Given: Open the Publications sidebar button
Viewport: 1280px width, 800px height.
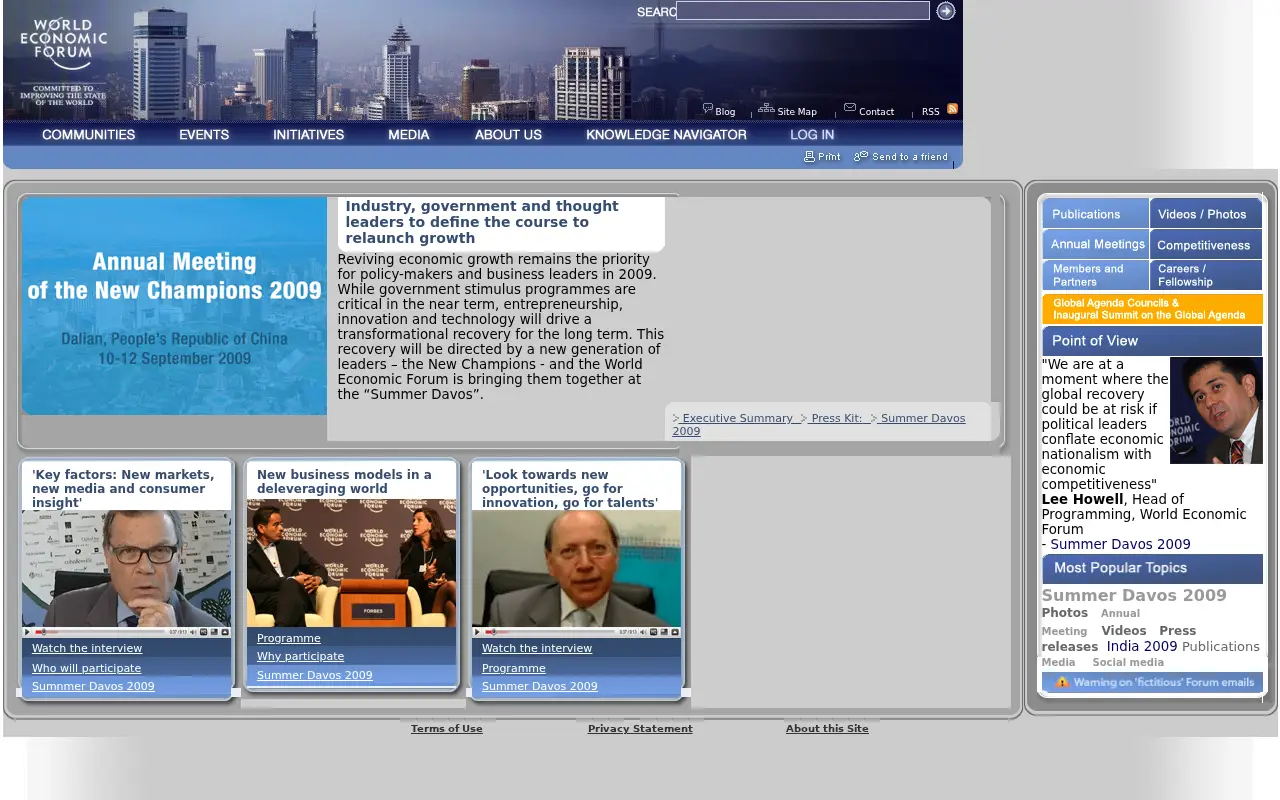Looking at the screenshot, I should tap(1095, 213).
